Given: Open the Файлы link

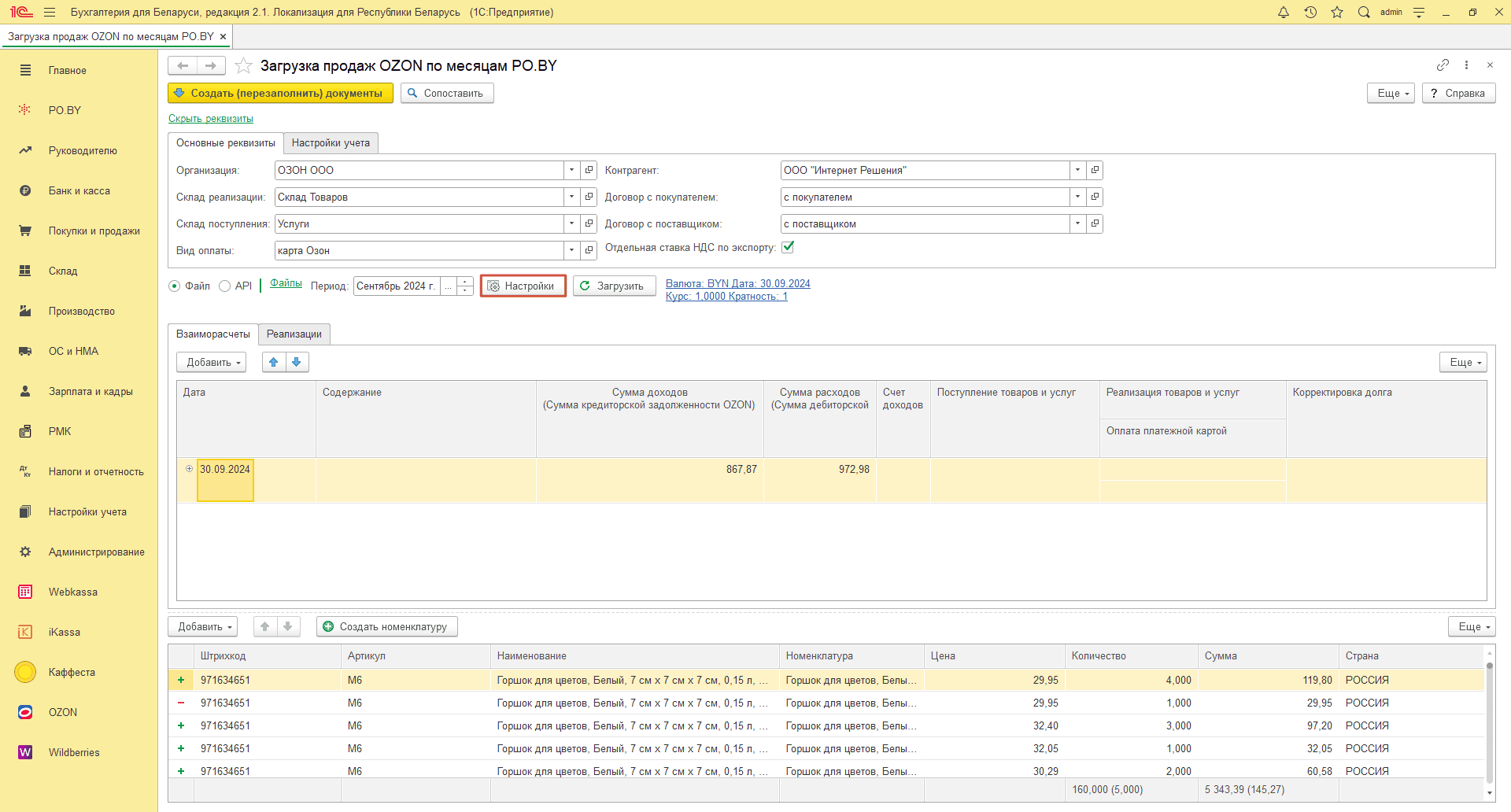Looking at the screenshot, I should click(286, 283).
